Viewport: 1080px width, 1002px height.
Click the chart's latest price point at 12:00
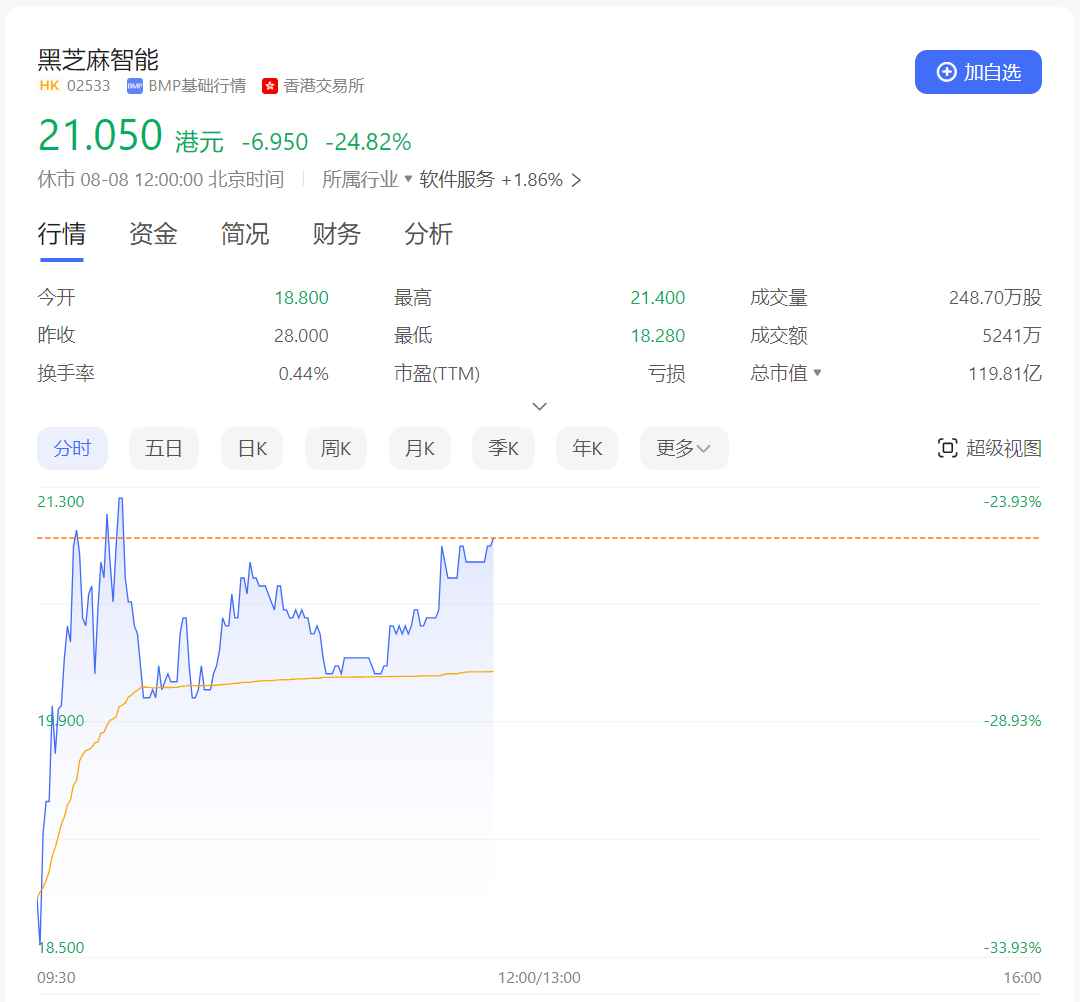coord(493,539)
